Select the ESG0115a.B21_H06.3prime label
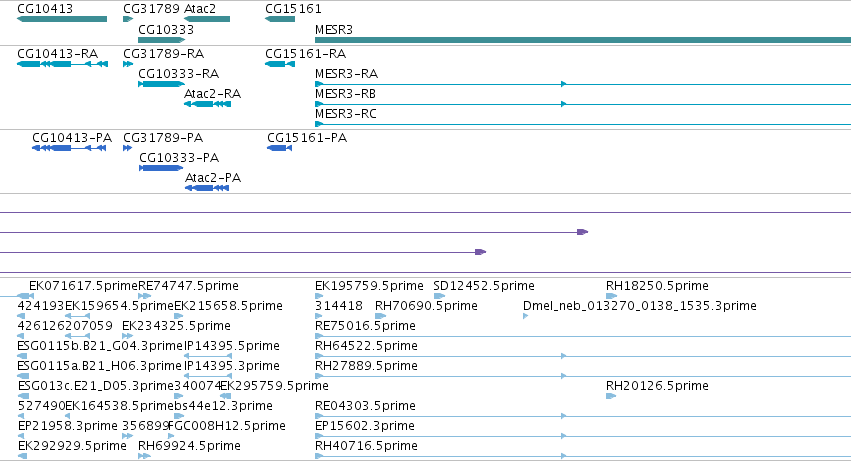This screenshot has width=851, height=461. (x=99, y=366)
